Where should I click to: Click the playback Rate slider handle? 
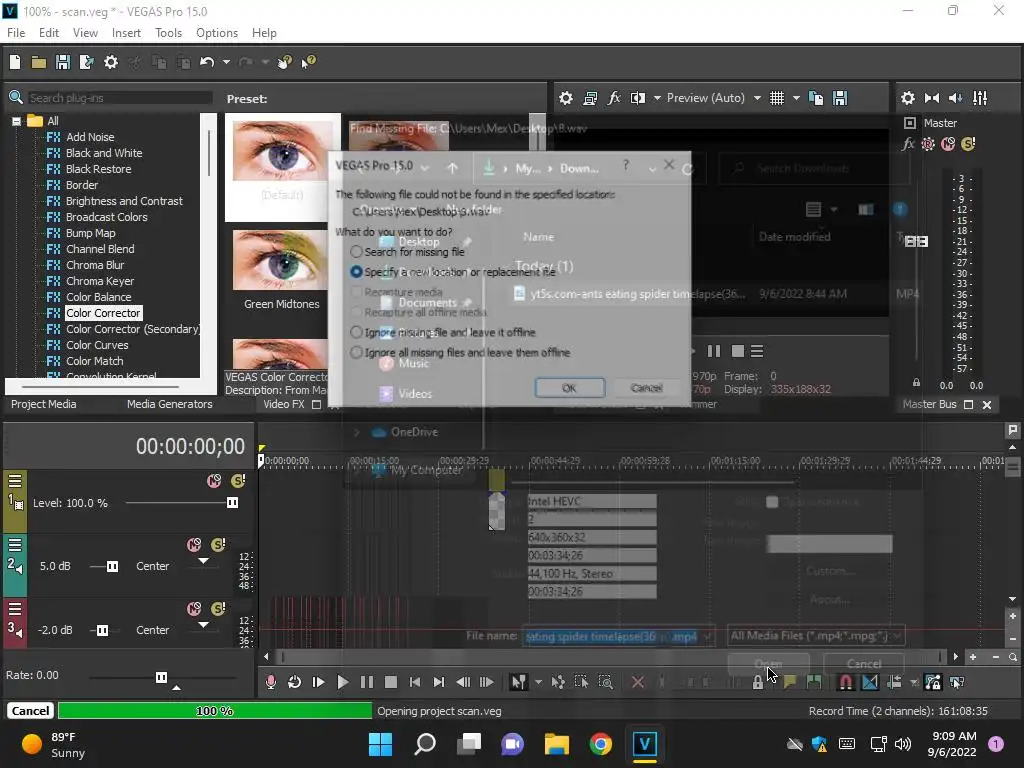point(161,677)
